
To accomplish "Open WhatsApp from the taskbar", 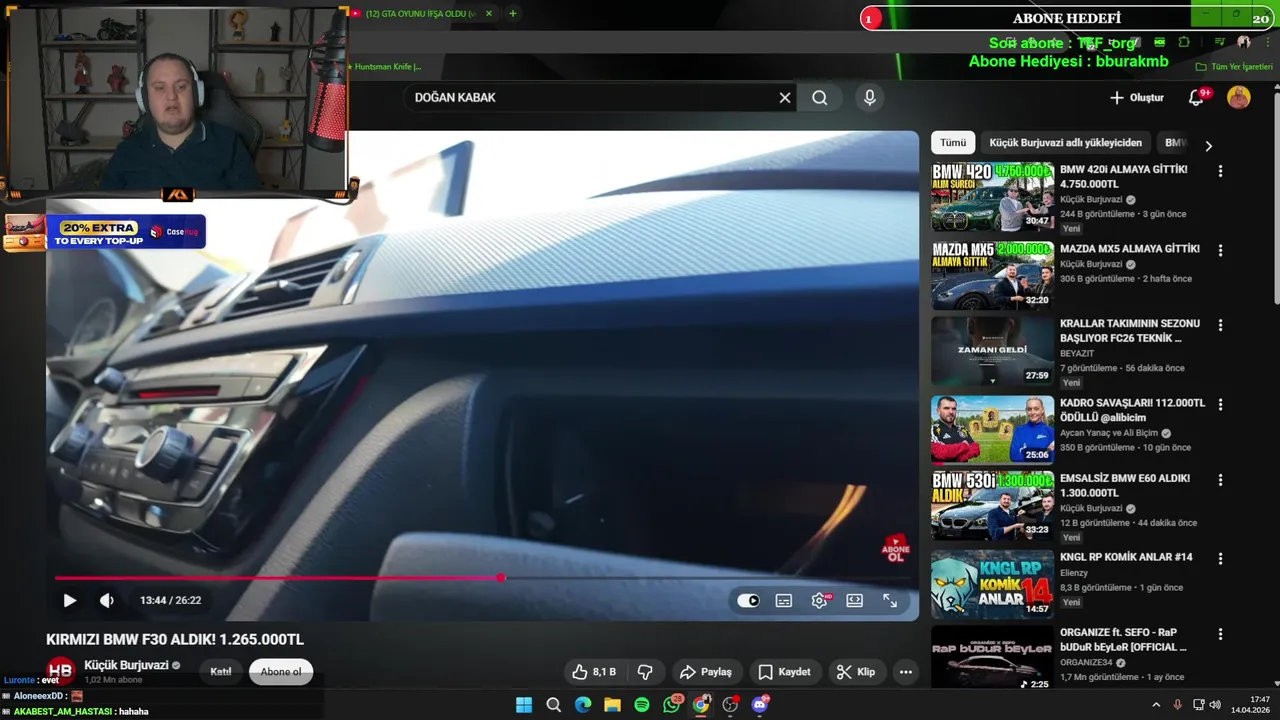I will [671, 705].
